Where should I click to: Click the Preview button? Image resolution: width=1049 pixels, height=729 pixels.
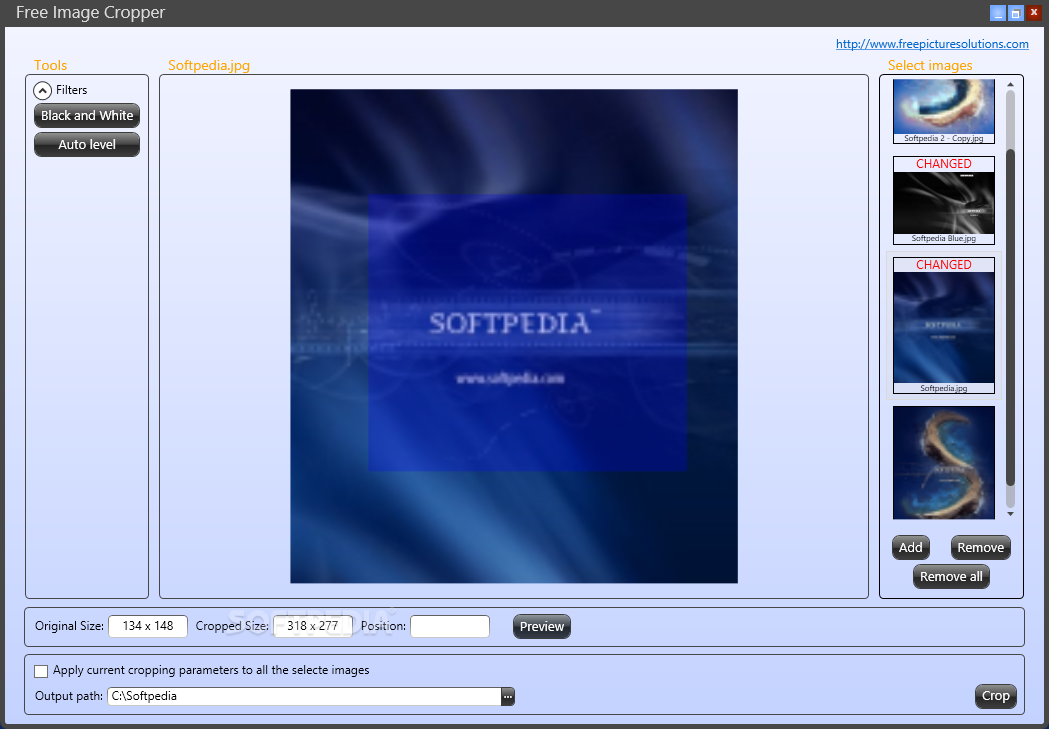tap(542, 627)
